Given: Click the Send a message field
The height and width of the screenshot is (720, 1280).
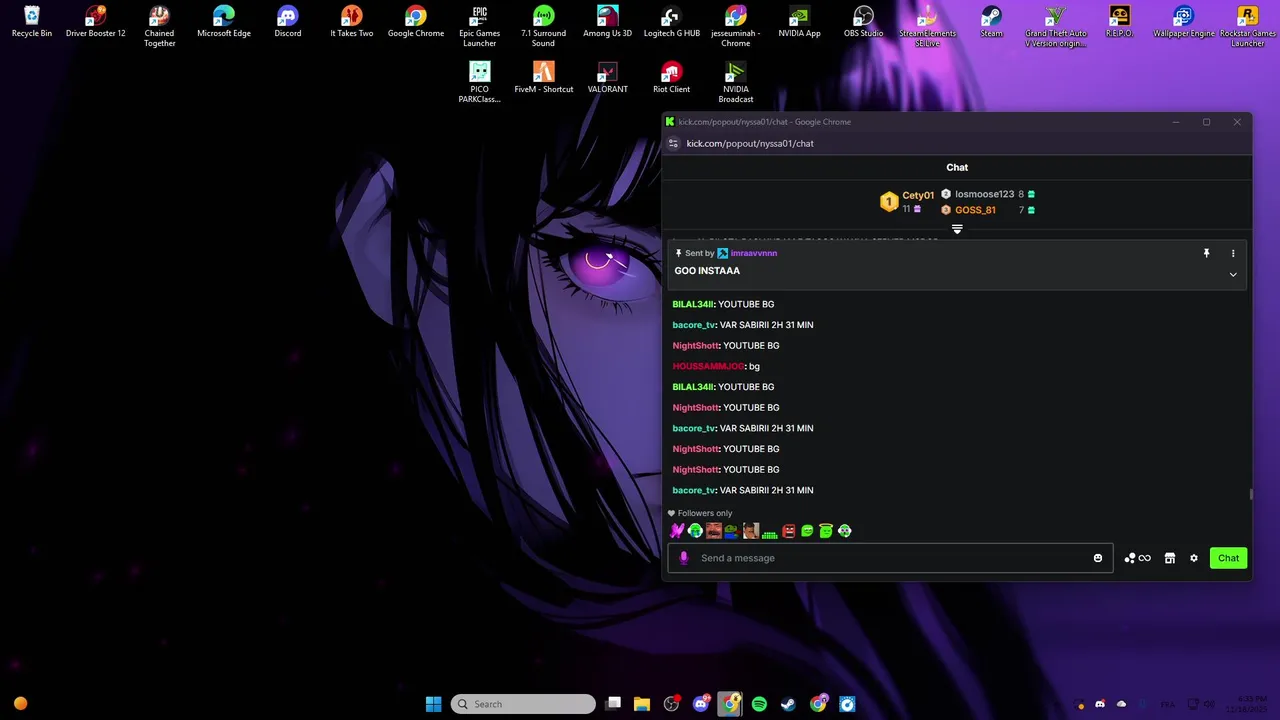Looking at the screenshot, I should tap(890, 558).
